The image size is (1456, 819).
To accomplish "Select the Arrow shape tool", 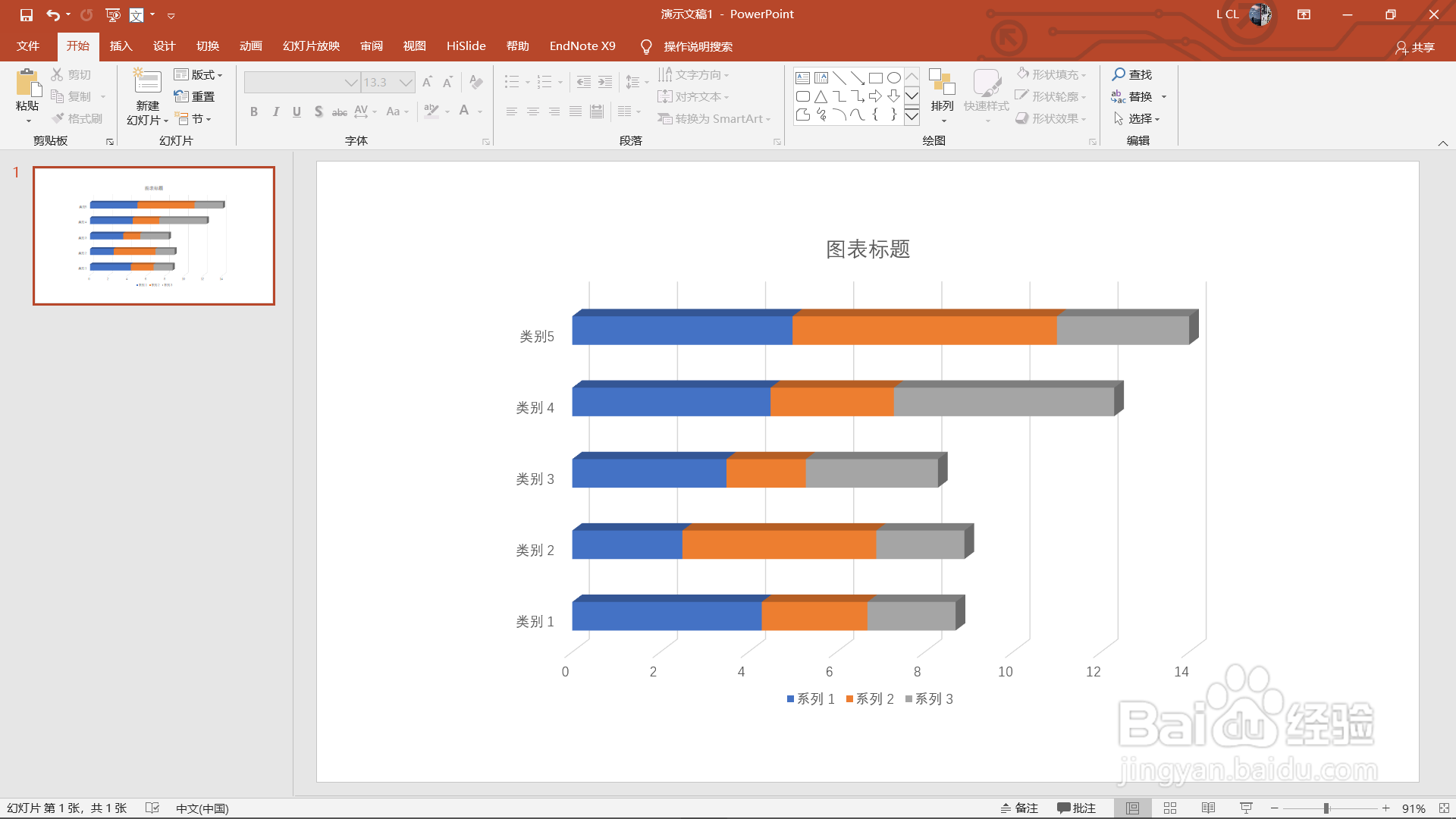I will click(858, 77).
